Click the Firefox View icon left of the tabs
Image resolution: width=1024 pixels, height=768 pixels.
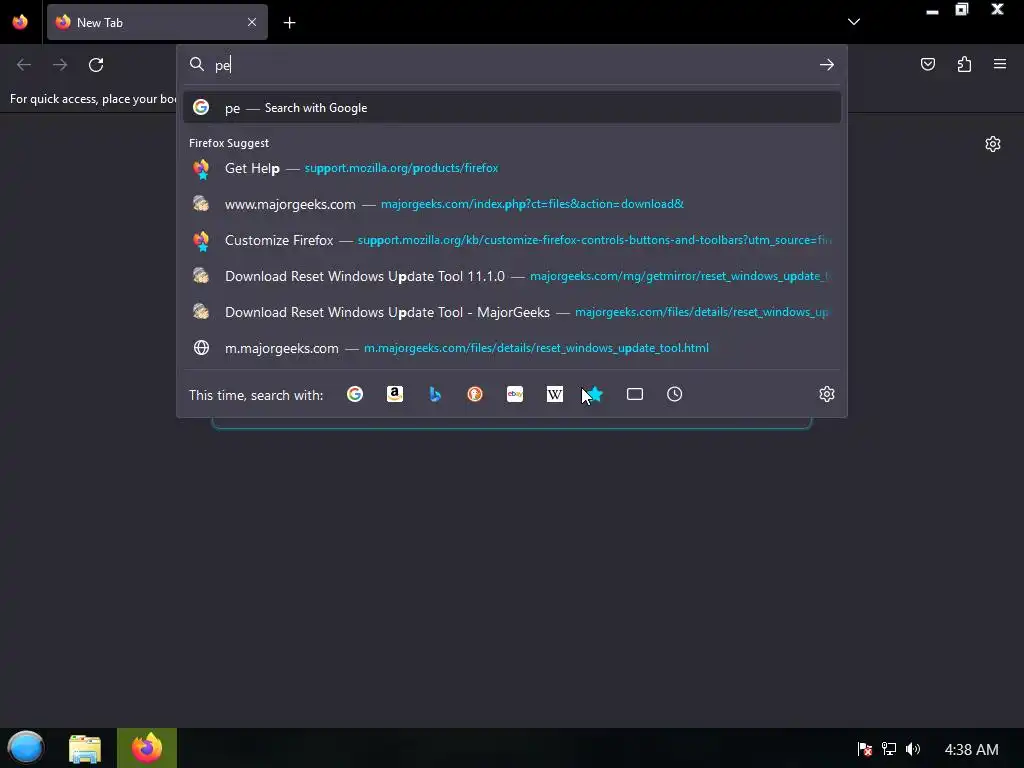pos(20,22)
